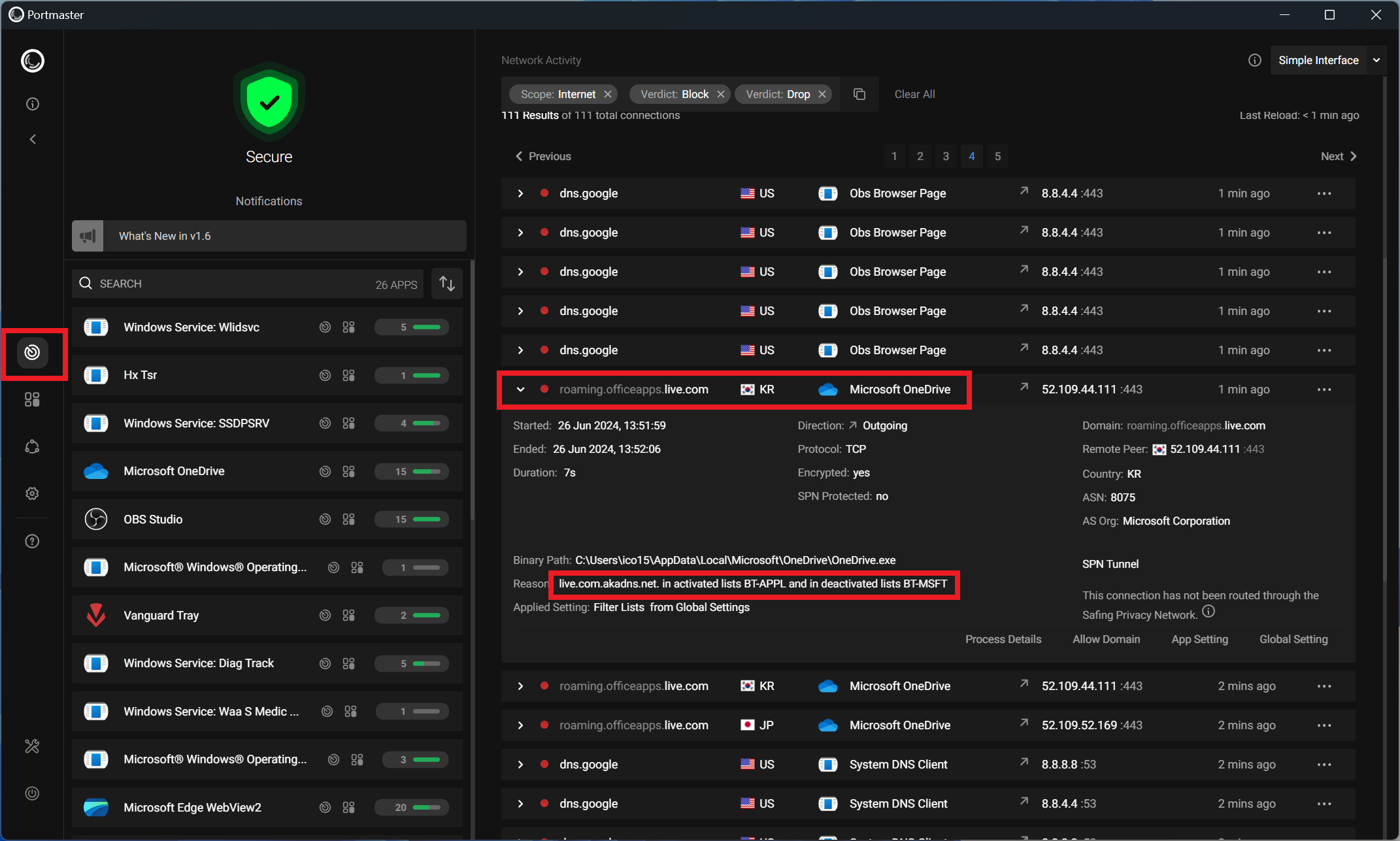Expand the JP roaming.officeapps.live.com connection
This screenshot has height=841, width=1400.
point(520,725)
